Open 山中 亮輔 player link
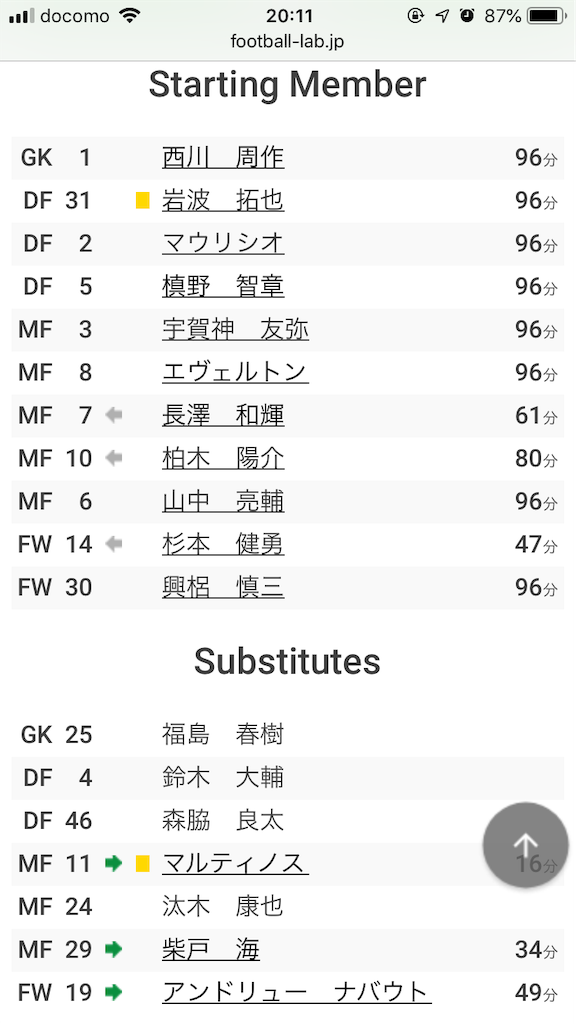This screenshot has width=576, height=1024. (223, 501)
